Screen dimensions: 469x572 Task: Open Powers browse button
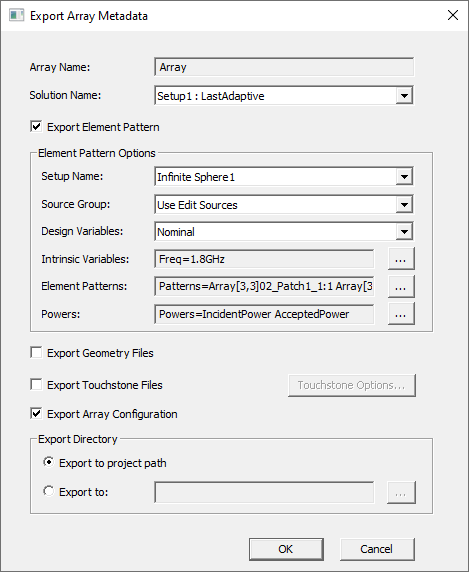(x=401, y=314)
